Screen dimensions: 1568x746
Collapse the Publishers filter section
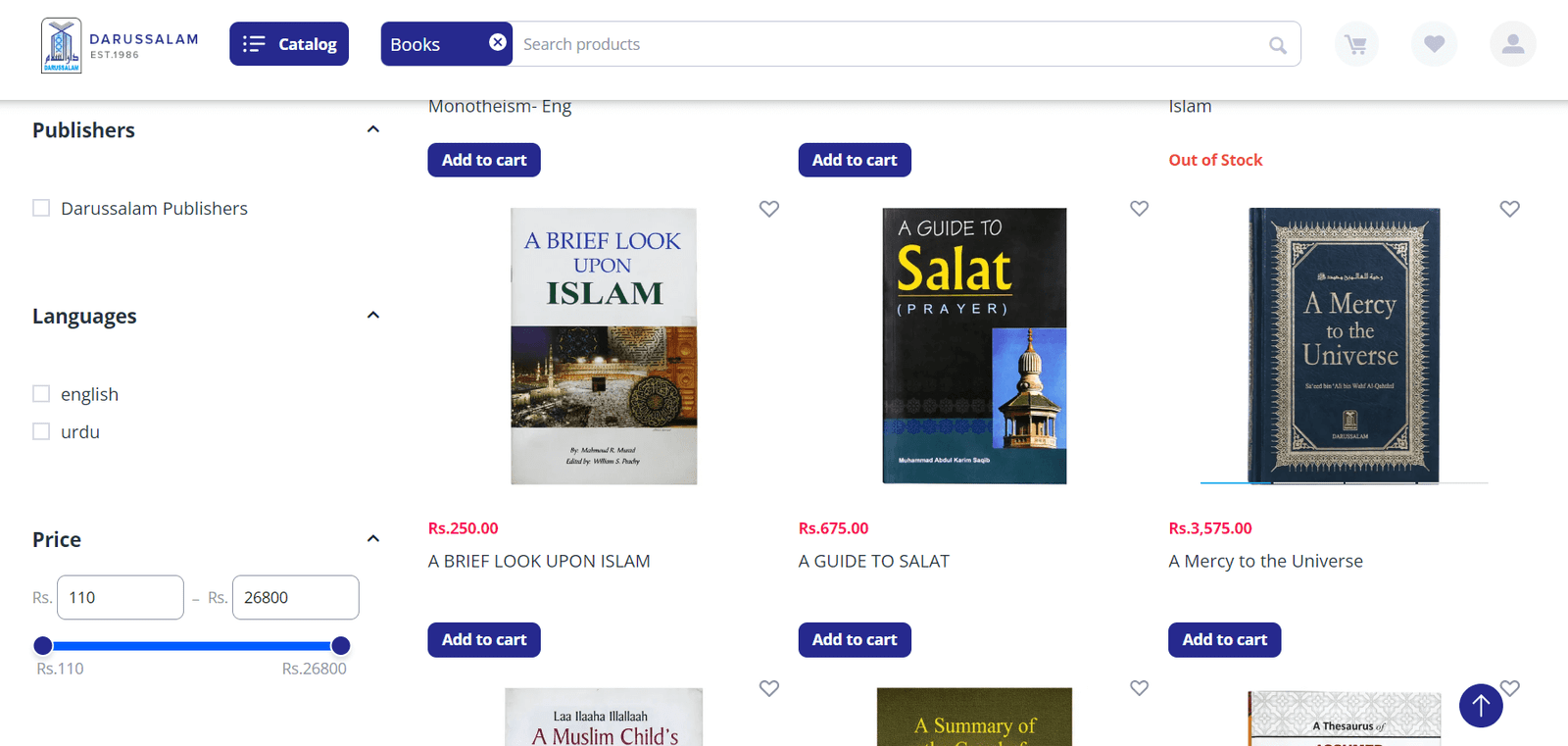[x=372, y=129]
